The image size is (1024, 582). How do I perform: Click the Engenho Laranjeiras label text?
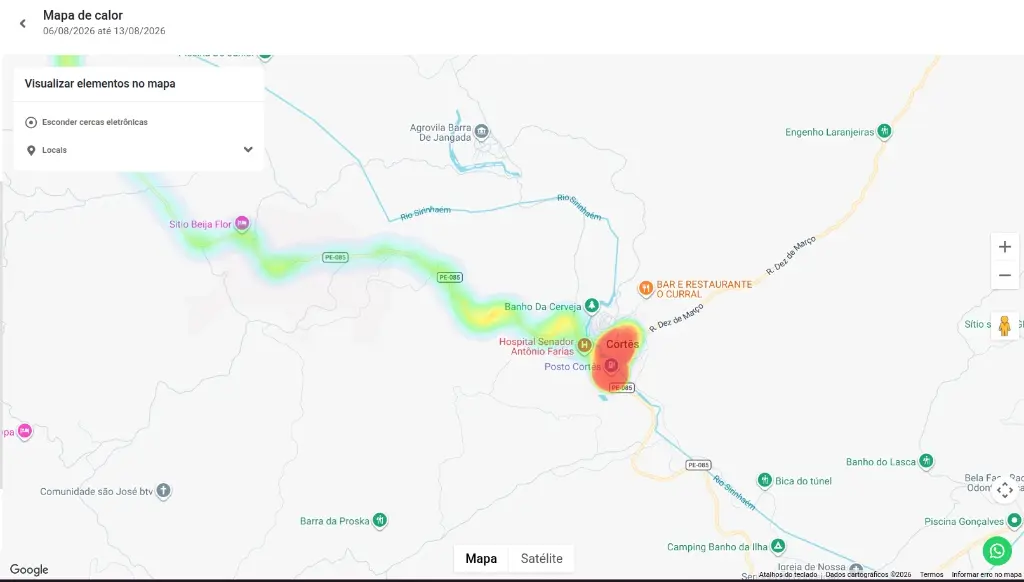[829, 132]
